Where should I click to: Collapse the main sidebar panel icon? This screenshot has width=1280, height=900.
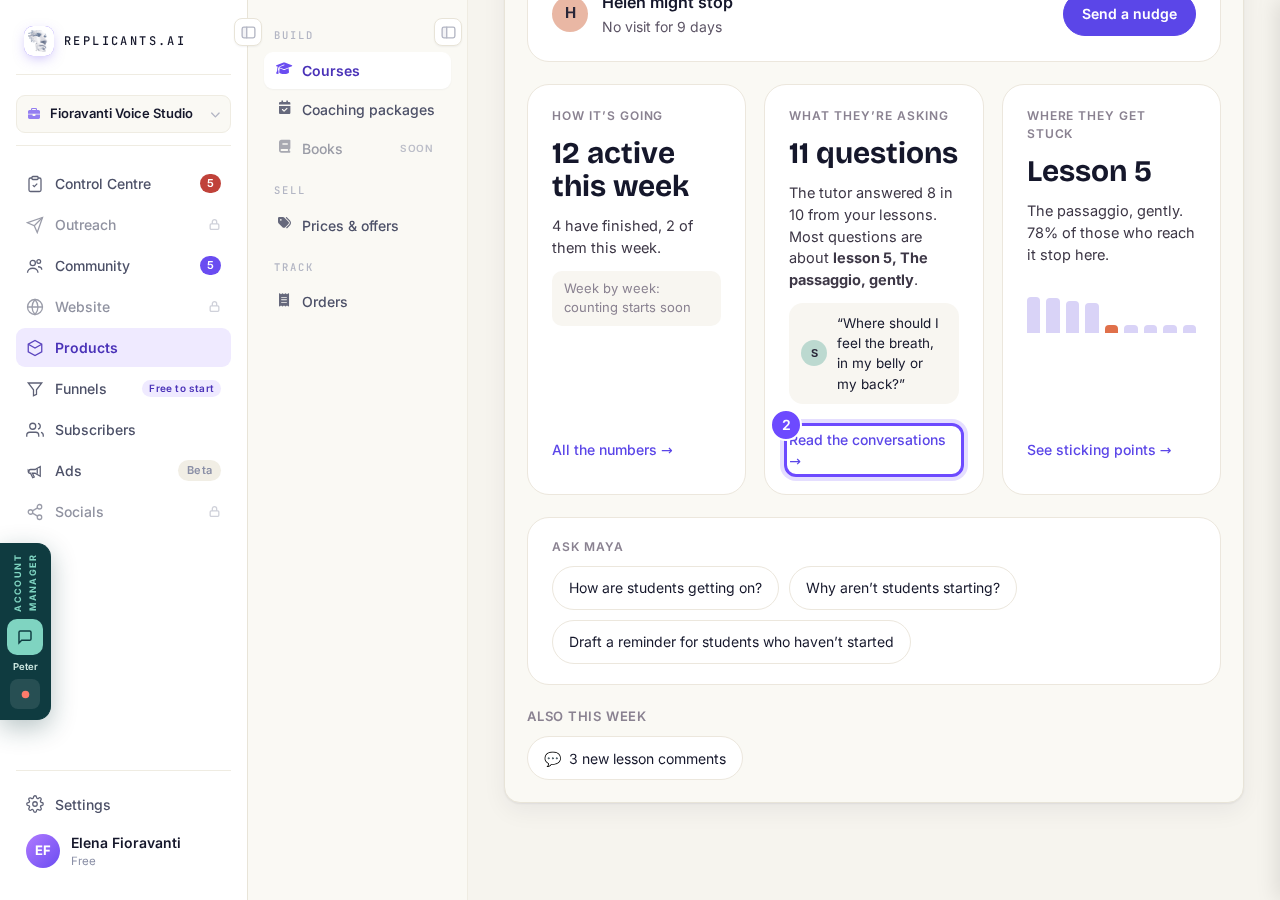coord(248,32)
